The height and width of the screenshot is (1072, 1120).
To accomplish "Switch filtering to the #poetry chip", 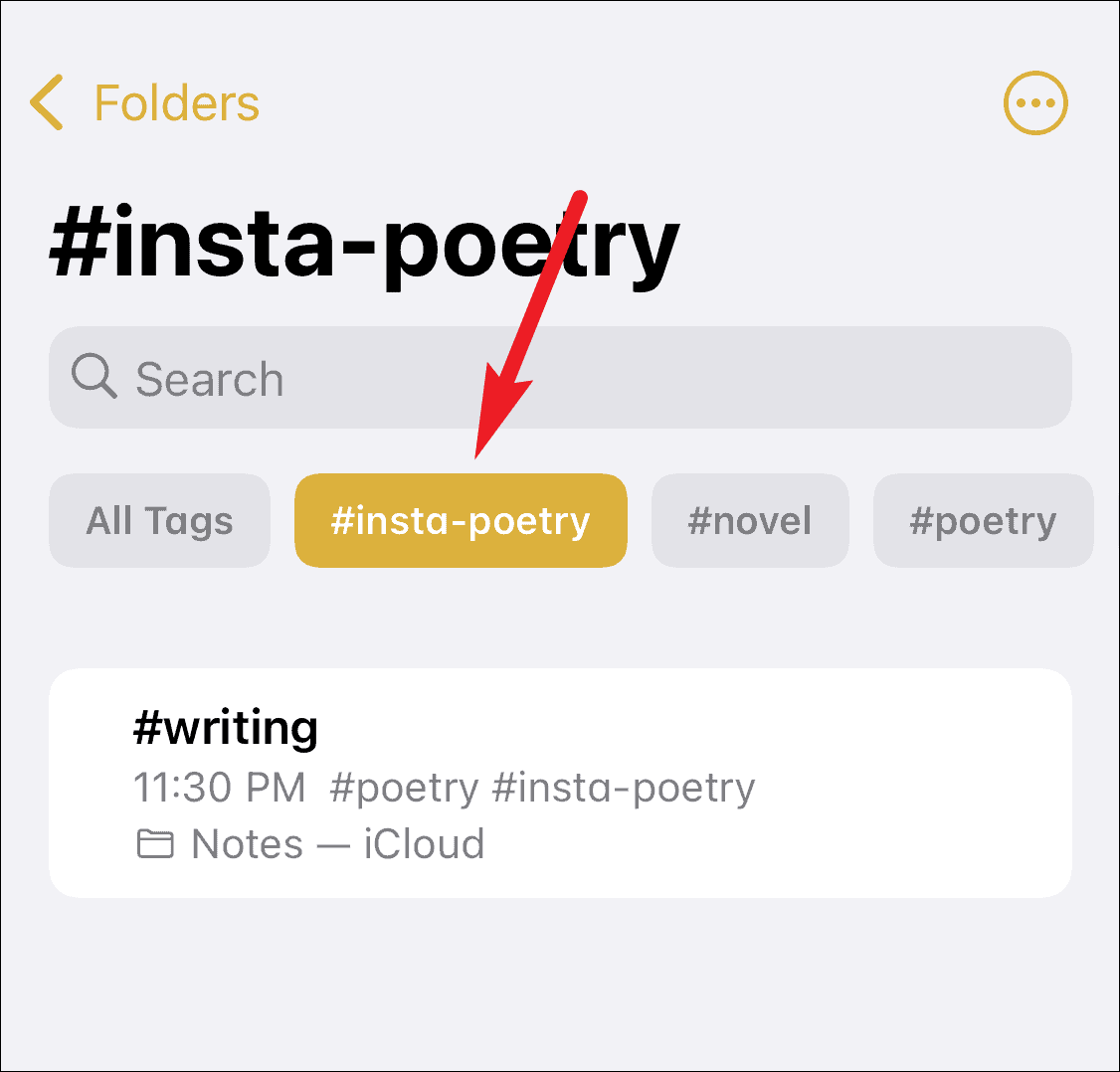I will point(983,520).
